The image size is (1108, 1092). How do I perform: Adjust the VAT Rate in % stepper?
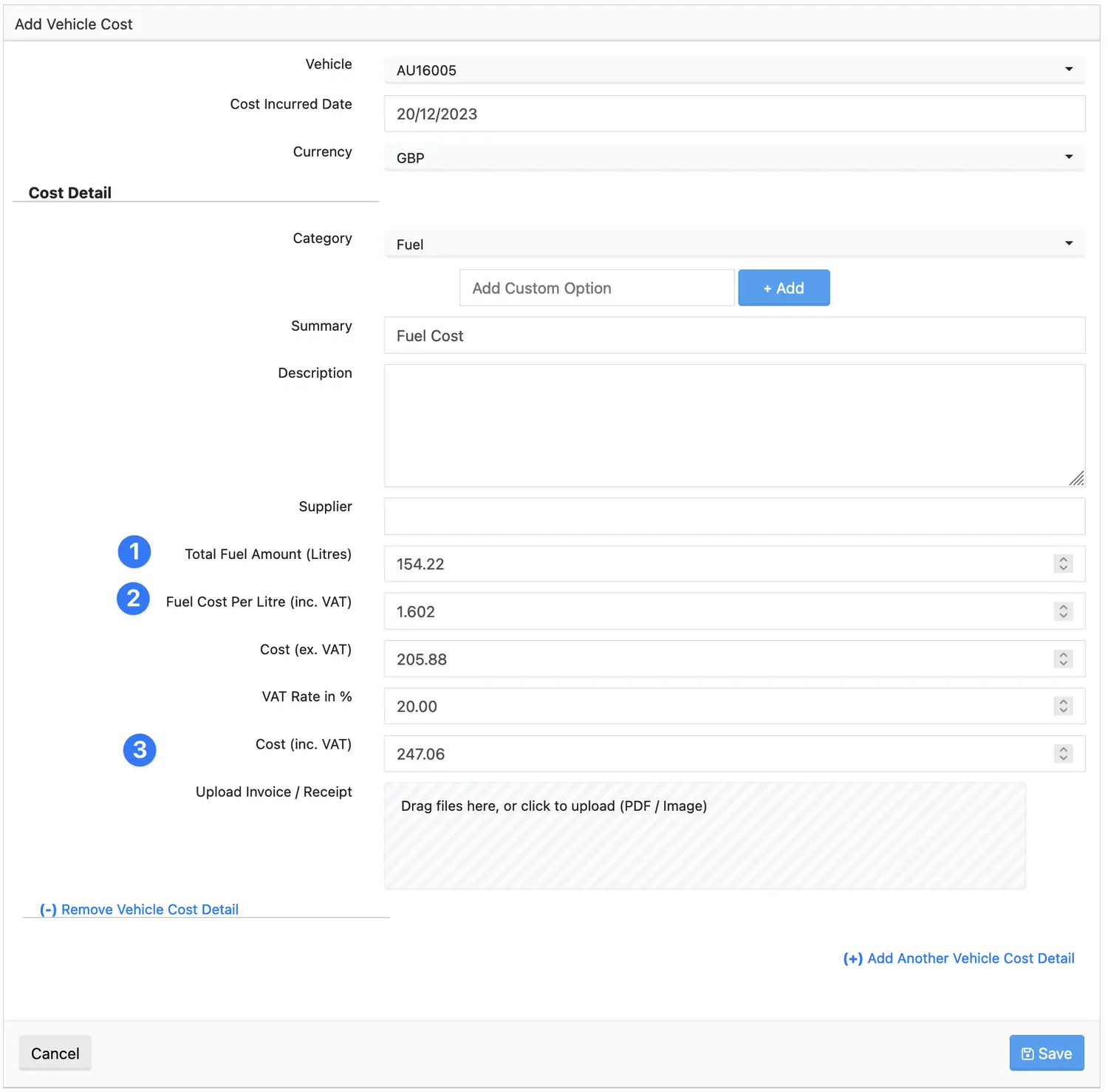1063,707
